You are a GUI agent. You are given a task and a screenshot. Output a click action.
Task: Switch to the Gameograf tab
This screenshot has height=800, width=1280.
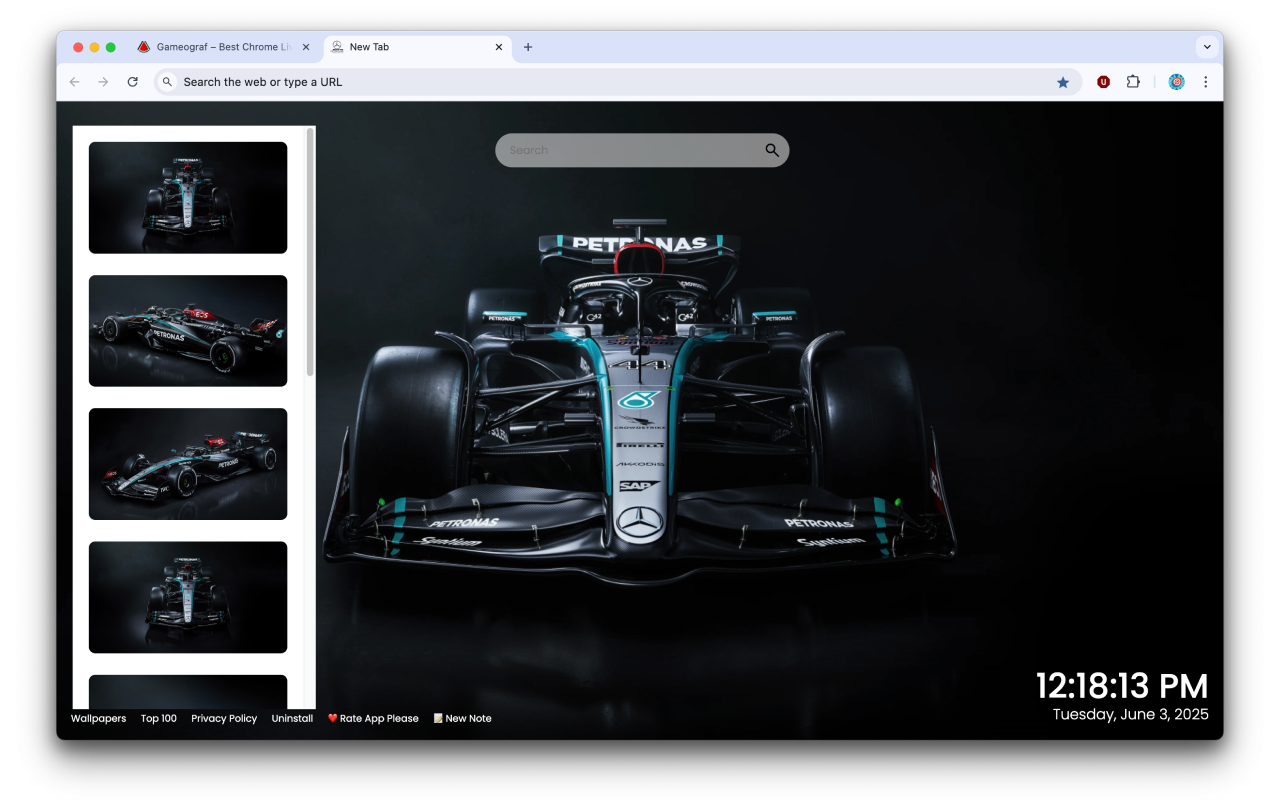pyautogui.click(x=220, y=46)
